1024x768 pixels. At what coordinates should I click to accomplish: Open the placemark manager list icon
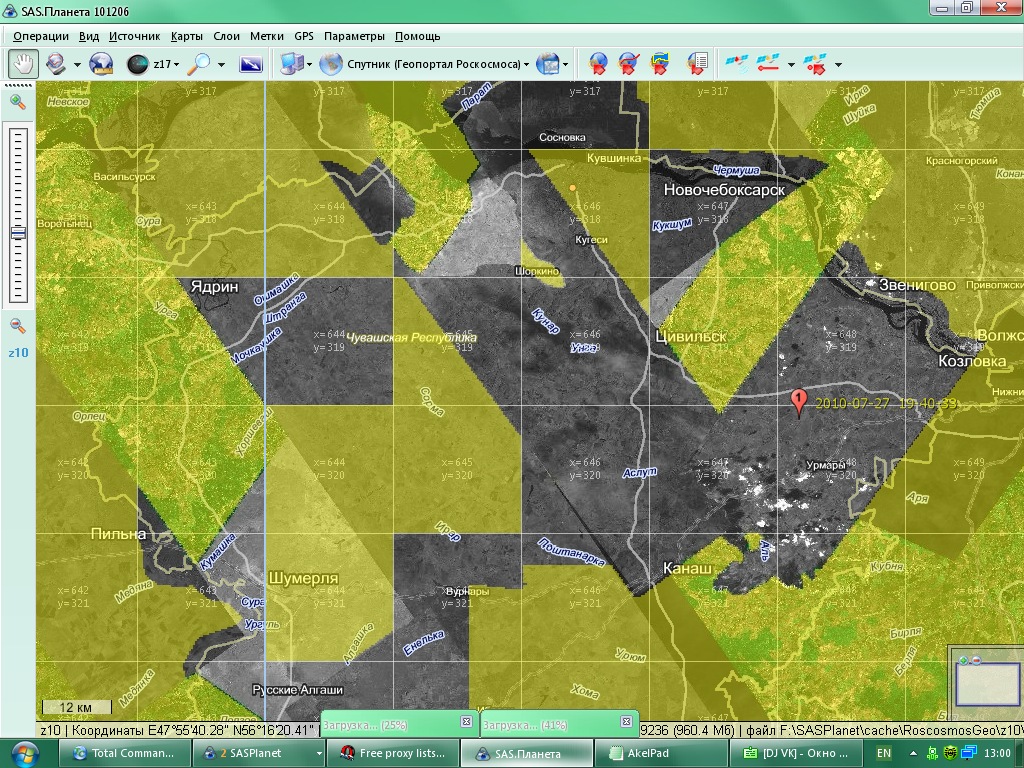tap(697, 64)
